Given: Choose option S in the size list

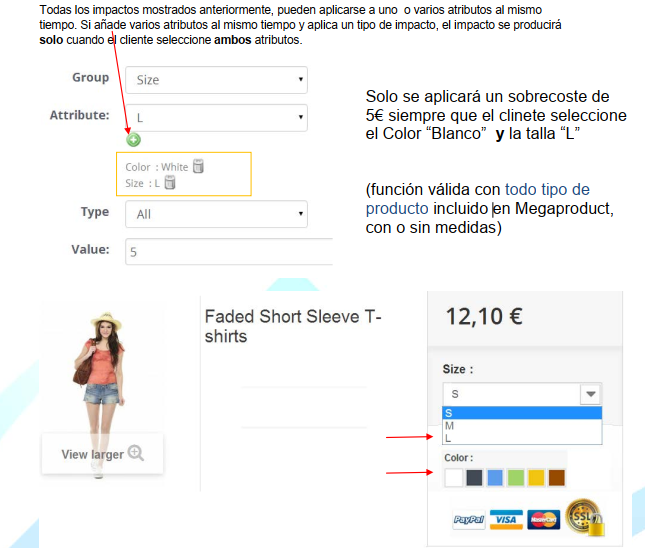Looking at the screenshot, I should pyautogui.click(x=522, y=413).
